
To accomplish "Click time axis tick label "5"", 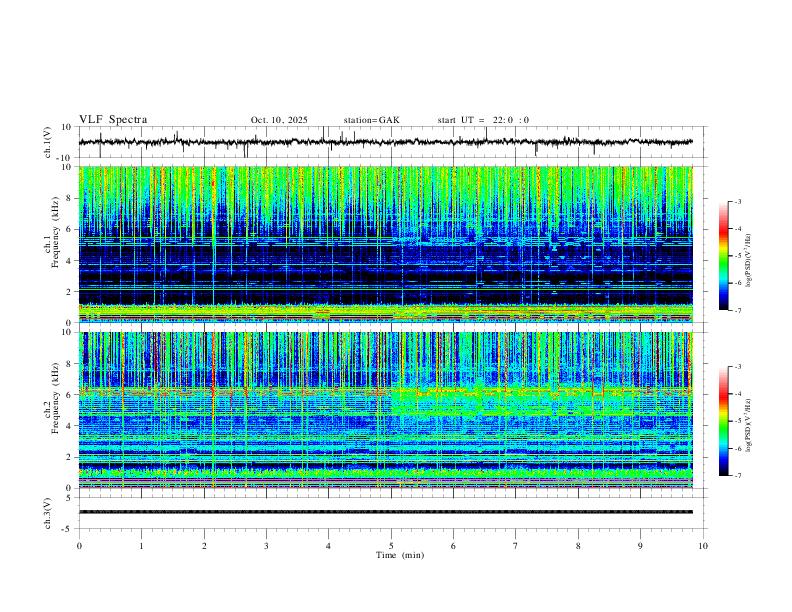I will tap(391, 546).
